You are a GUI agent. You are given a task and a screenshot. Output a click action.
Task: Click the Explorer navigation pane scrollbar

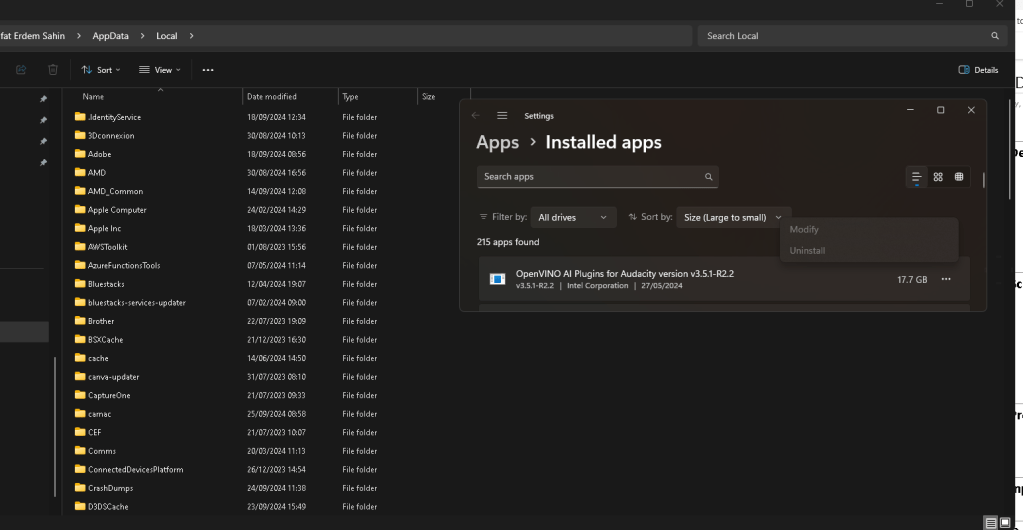click(x=55, y=426)
